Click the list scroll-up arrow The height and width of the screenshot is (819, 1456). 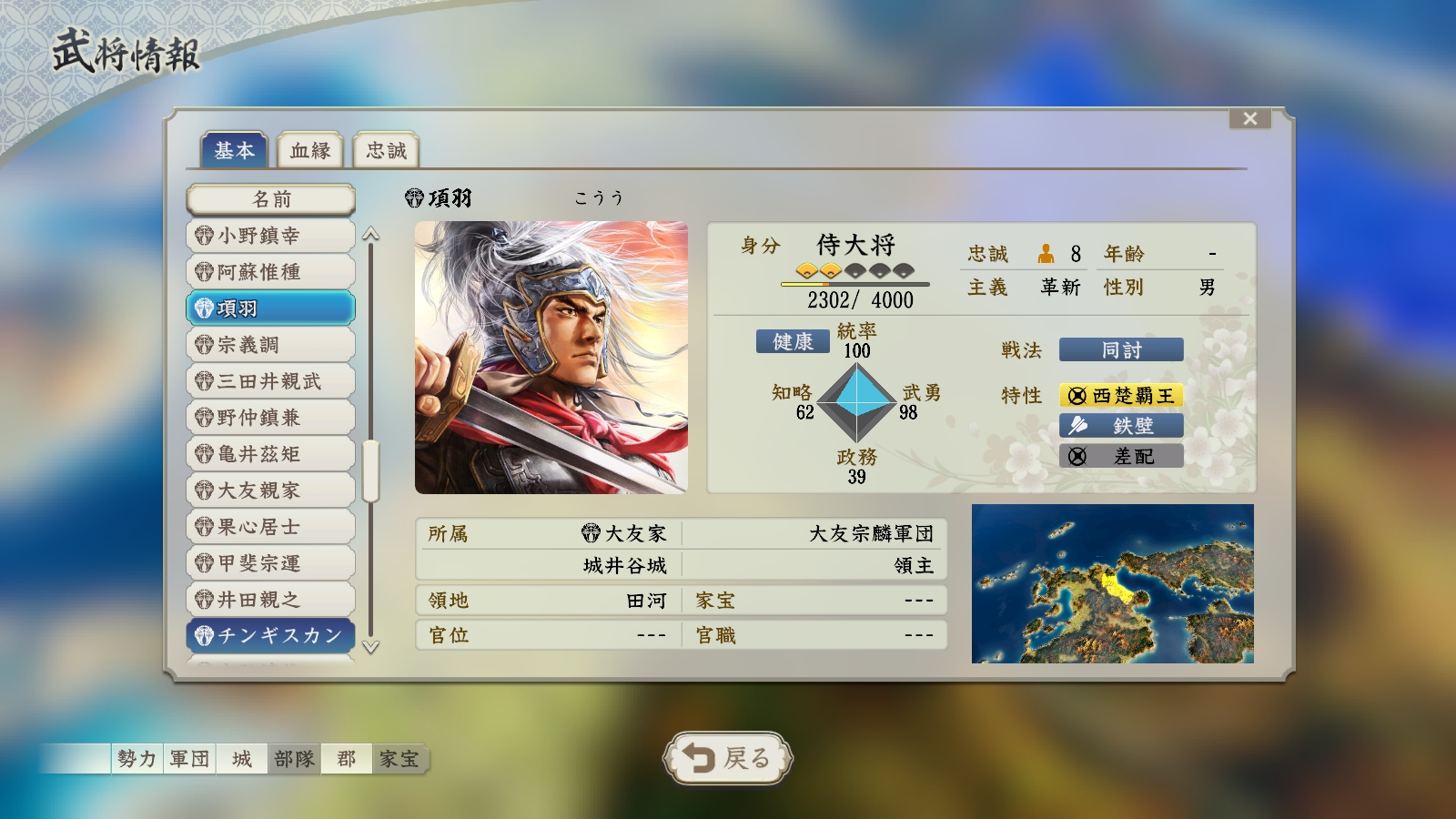pyautogui.click(x=370, y=235)
